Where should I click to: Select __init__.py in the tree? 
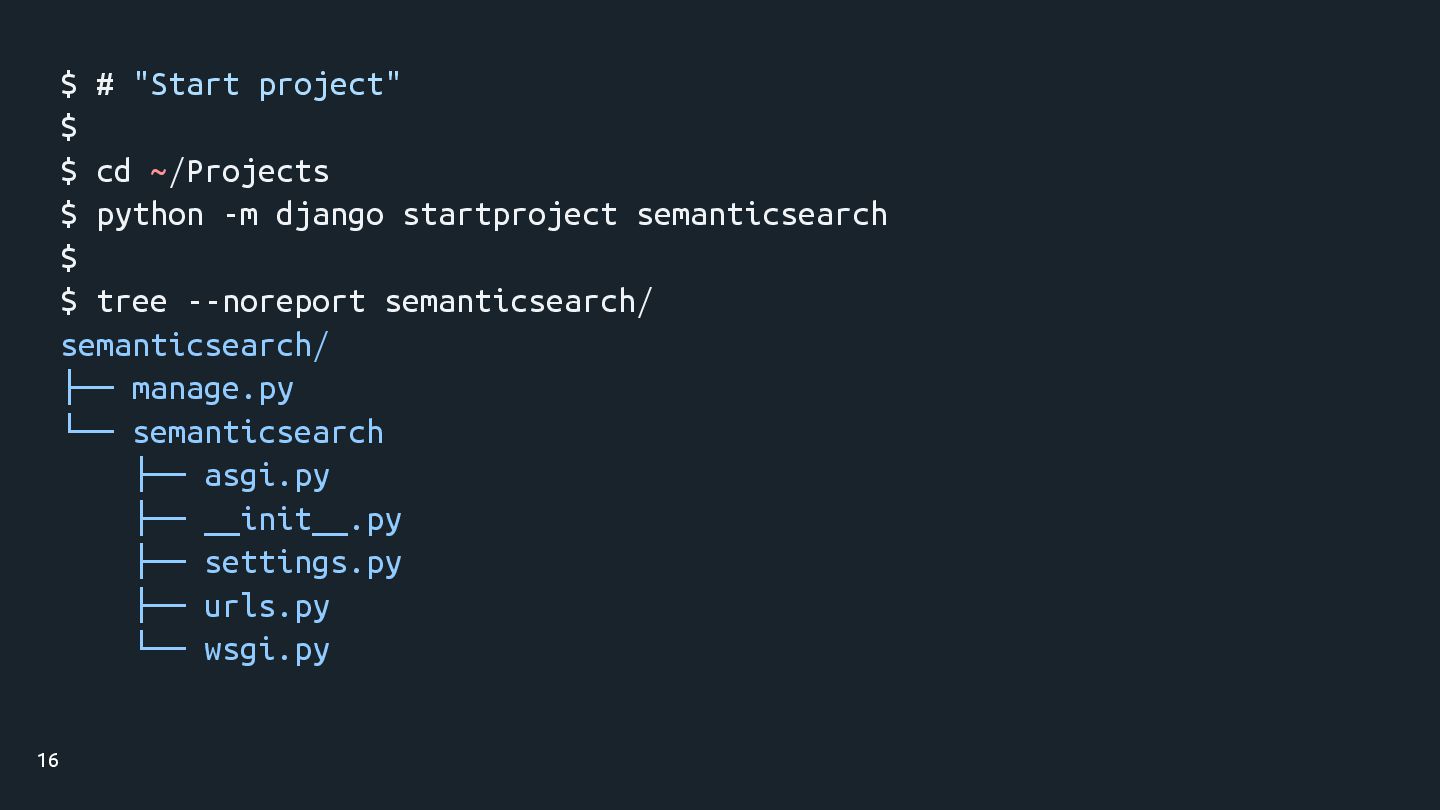point(303,520)
